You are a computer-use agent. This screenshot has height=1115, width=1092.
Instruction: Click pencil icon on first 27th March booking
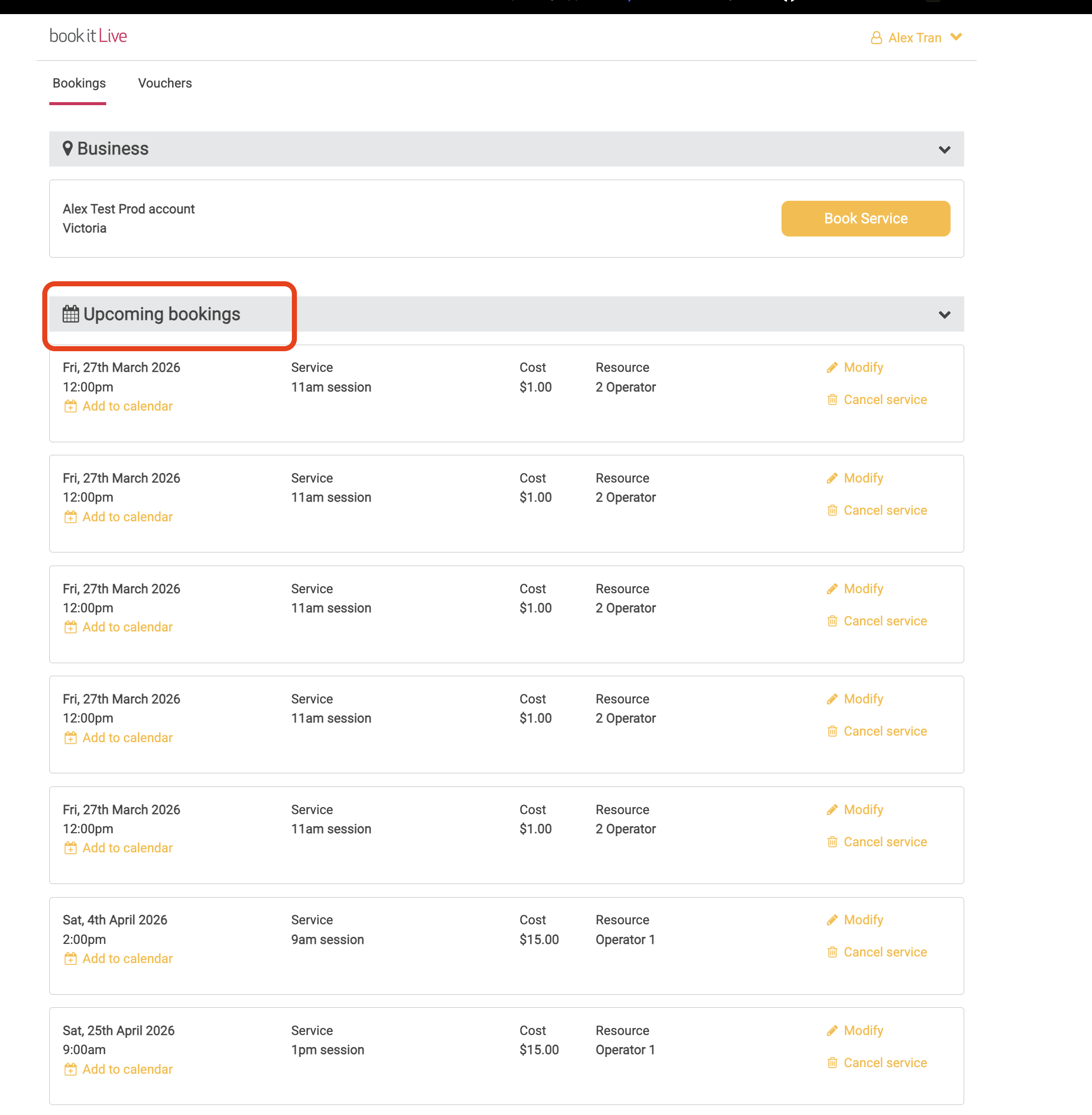[832, 368]
